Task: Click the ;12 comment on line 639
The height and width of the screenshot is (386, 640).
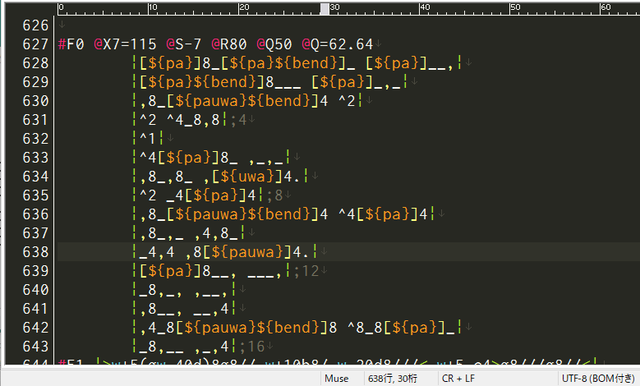Action: (x=306, y=271)
